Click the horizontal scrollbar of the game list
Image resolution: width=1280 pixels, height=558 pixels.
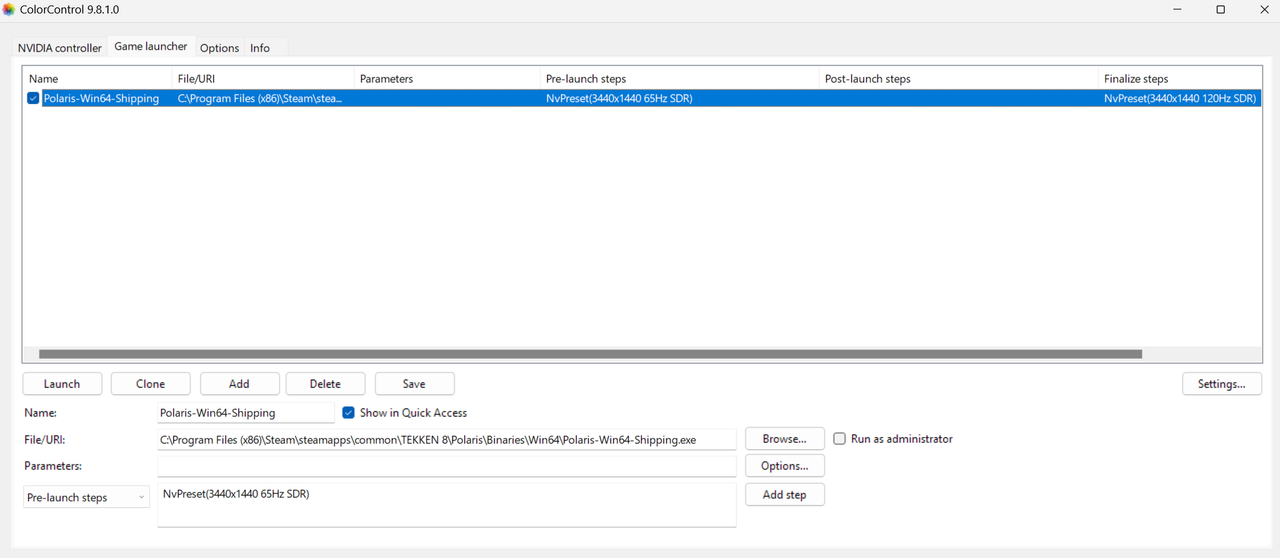pos(590,354)
